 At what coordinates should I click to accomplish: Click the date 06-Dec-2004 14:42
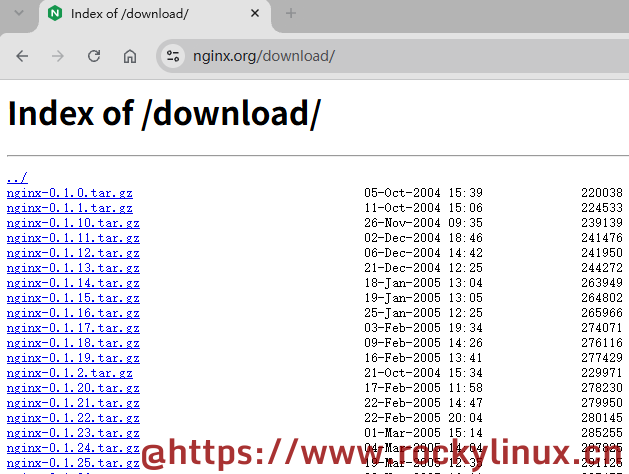pyautogui.click(x=424, y=253)
